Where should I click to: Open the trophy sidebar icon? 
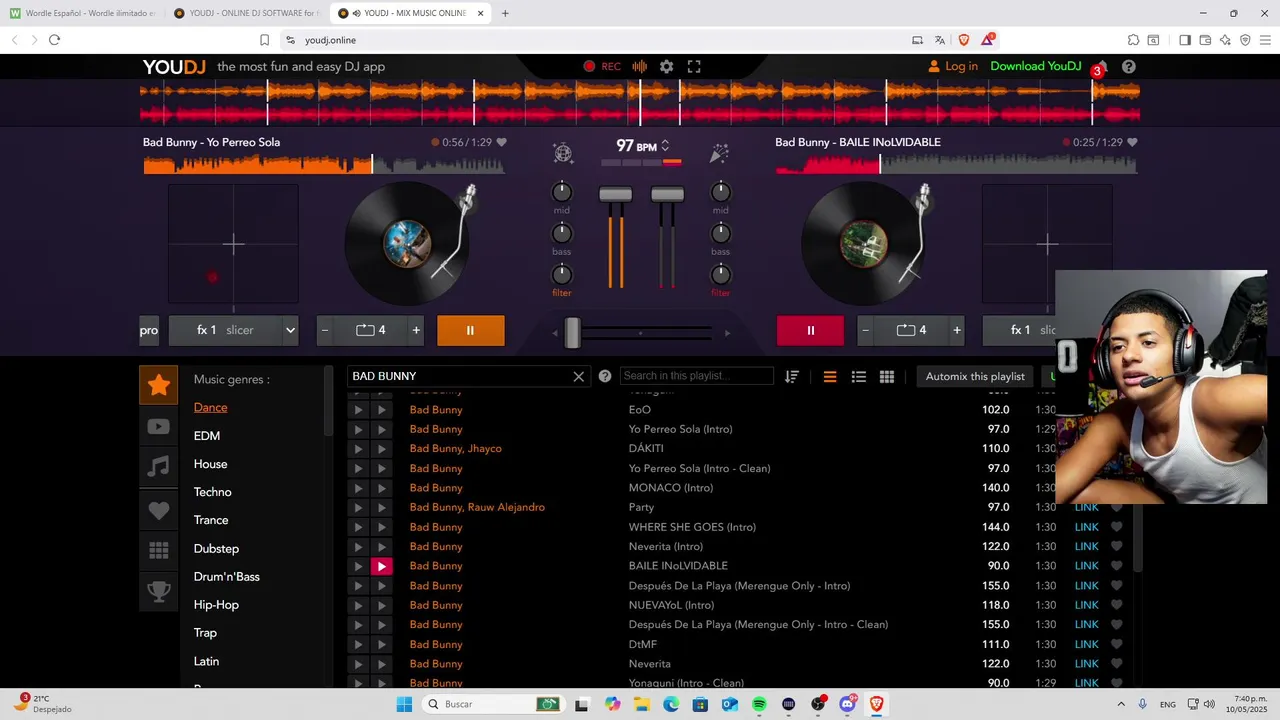click(158, 592)
